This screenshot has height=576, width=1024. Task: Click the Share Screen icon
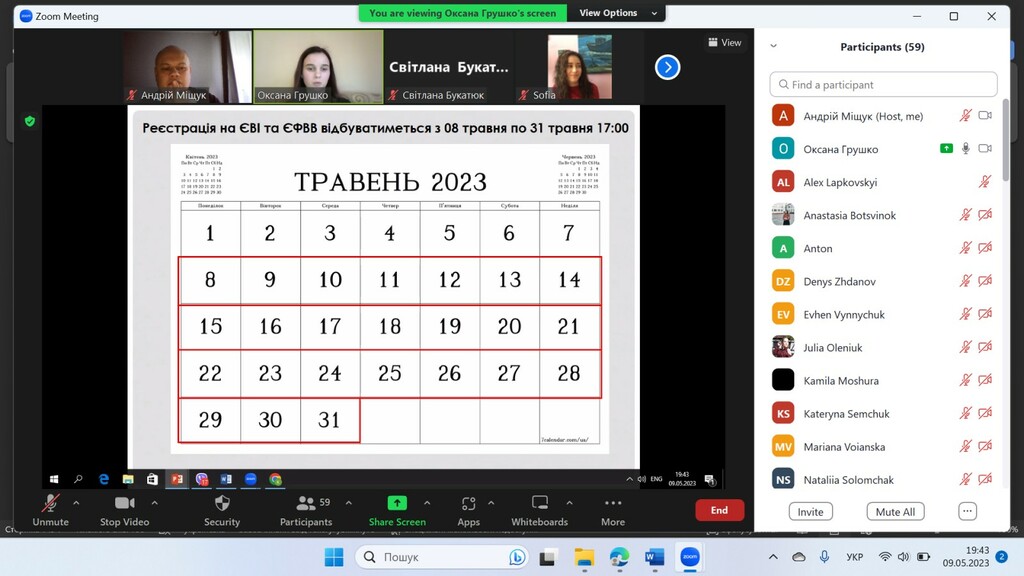397,504
